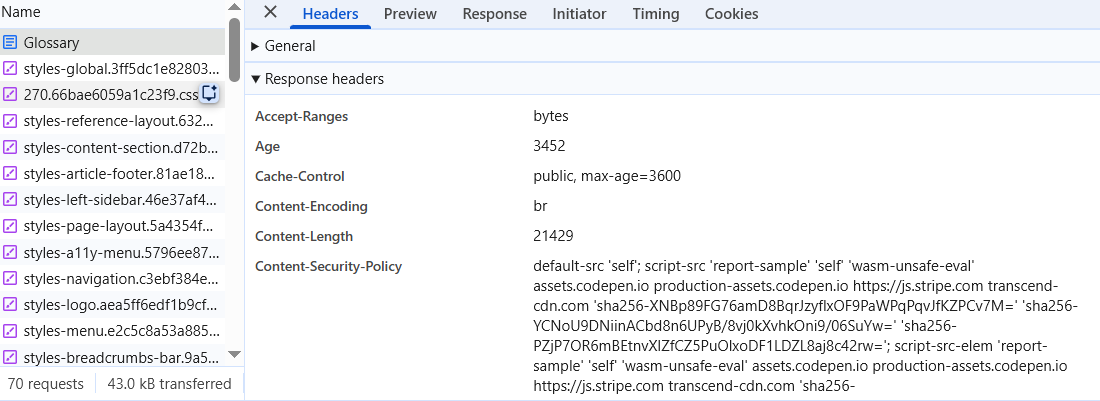Select the styles-left-sidebar.46e37af4 request
Viewport: 1100px width, 401px height.
click(x=112, y=200)
